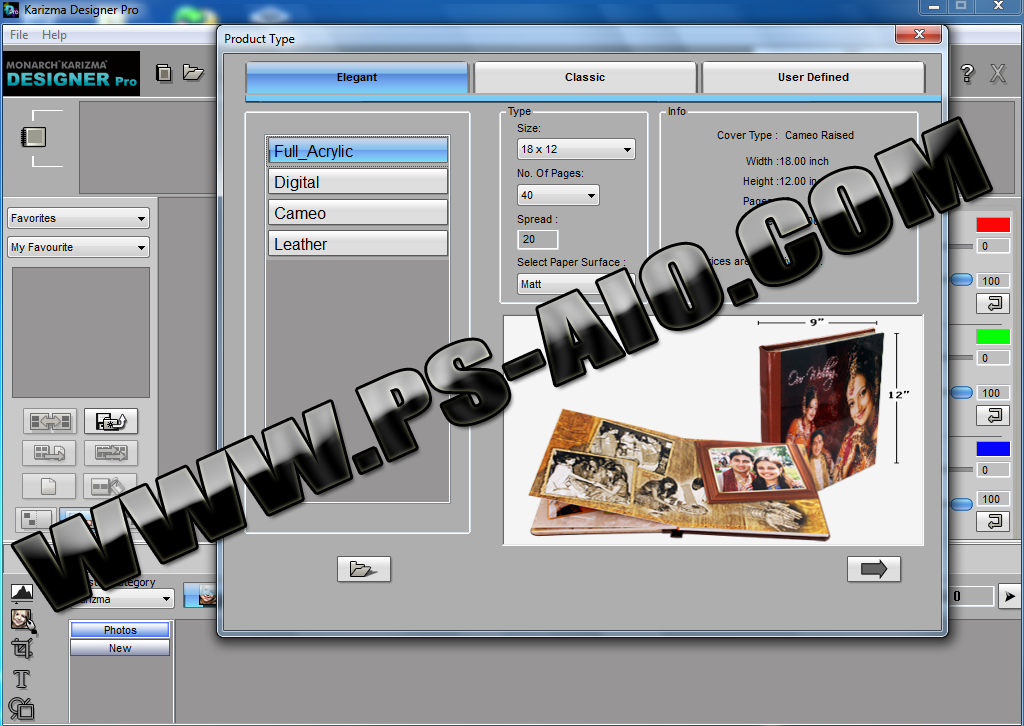
Task: Click the help question mark icon
Action: pos(967,73)
